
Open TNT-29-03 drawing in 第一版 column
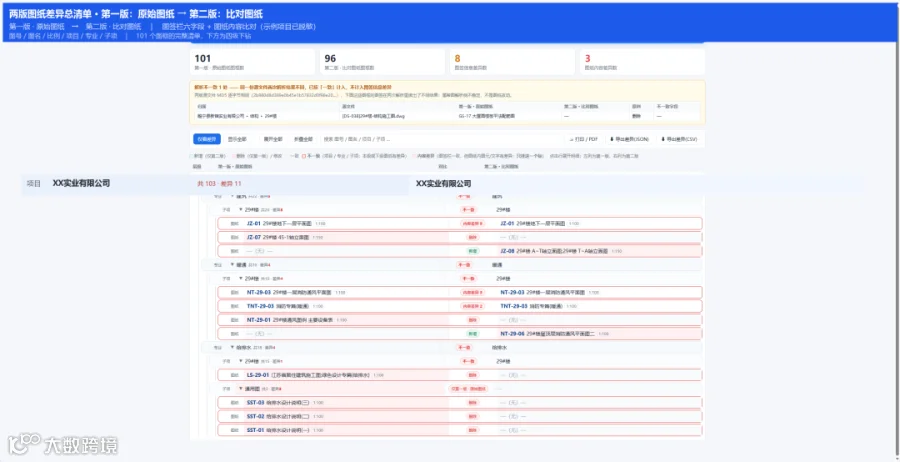click(285, 306)
